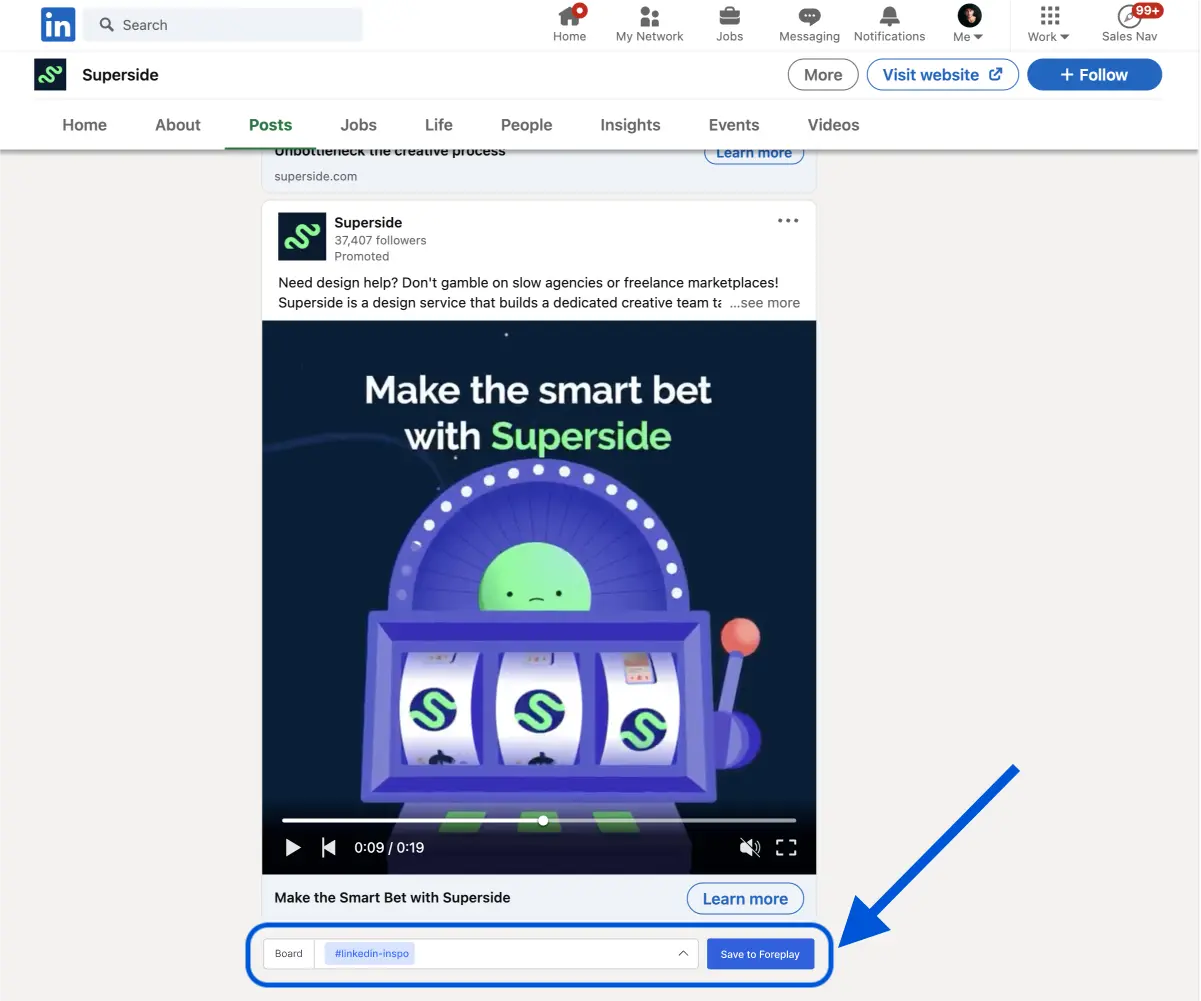
Task: Click Learn more below the video
Action: coord(745,899)
